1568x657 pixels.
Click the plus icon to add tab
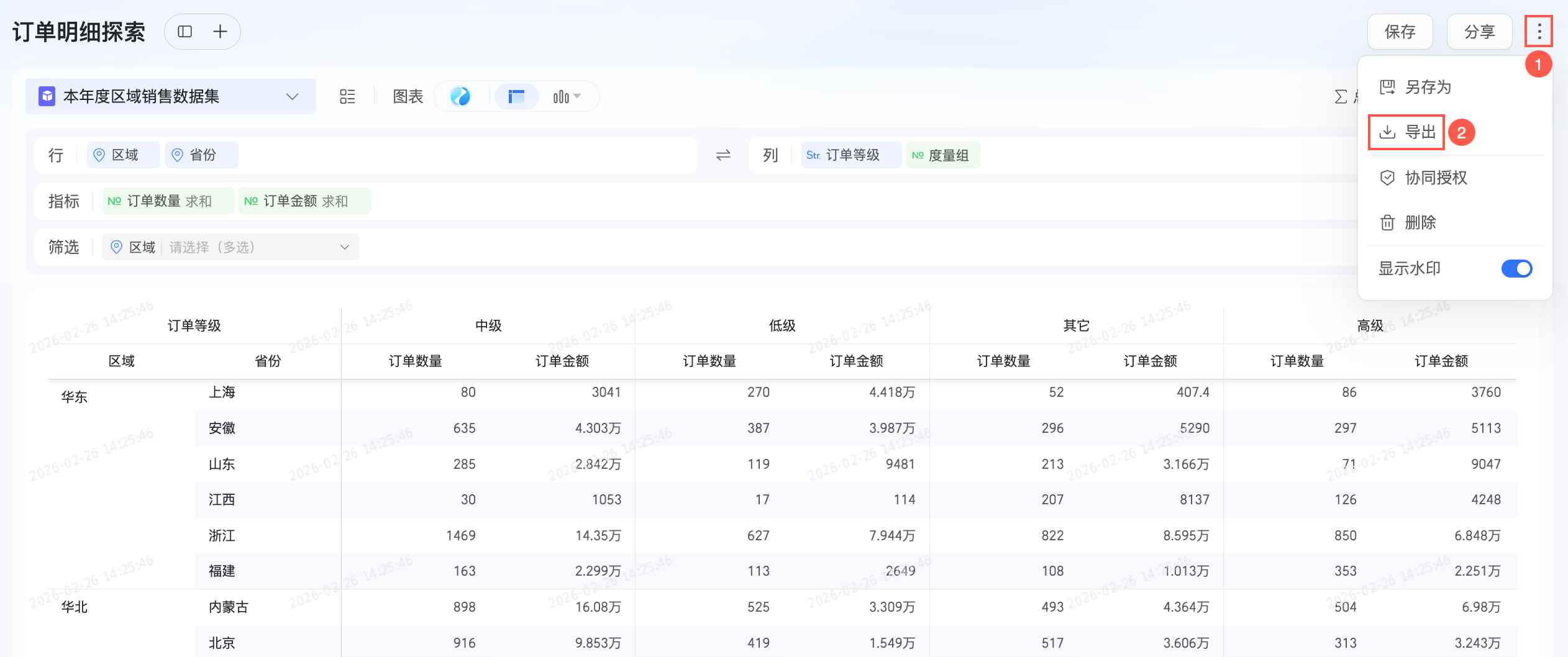pos(220,32)
